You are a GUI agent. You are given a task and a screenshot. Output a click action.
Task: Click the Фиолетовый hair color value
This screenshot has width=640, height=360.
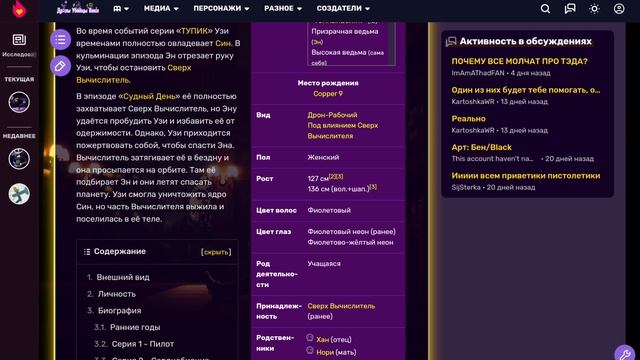[x=329, y=211]
